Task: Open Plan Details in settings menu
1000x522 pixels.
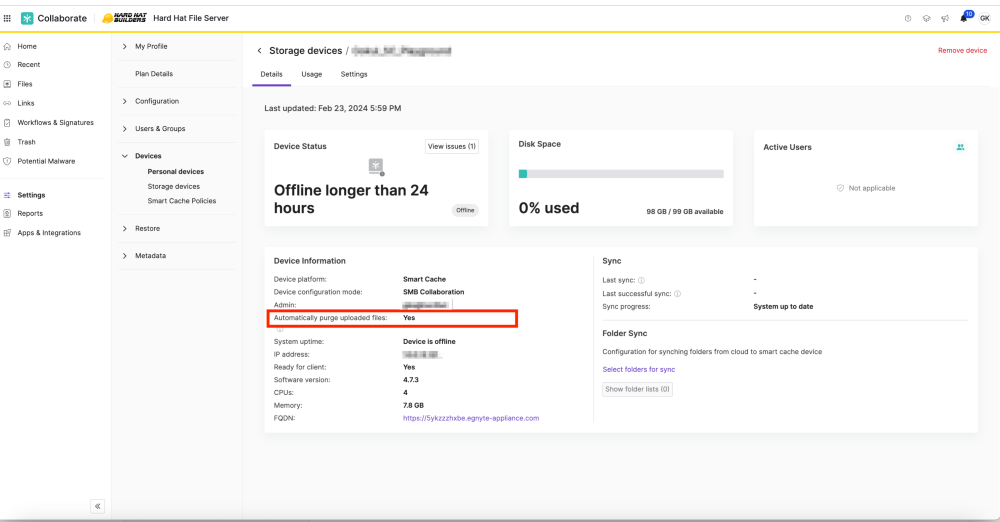Action: (154, 73)
